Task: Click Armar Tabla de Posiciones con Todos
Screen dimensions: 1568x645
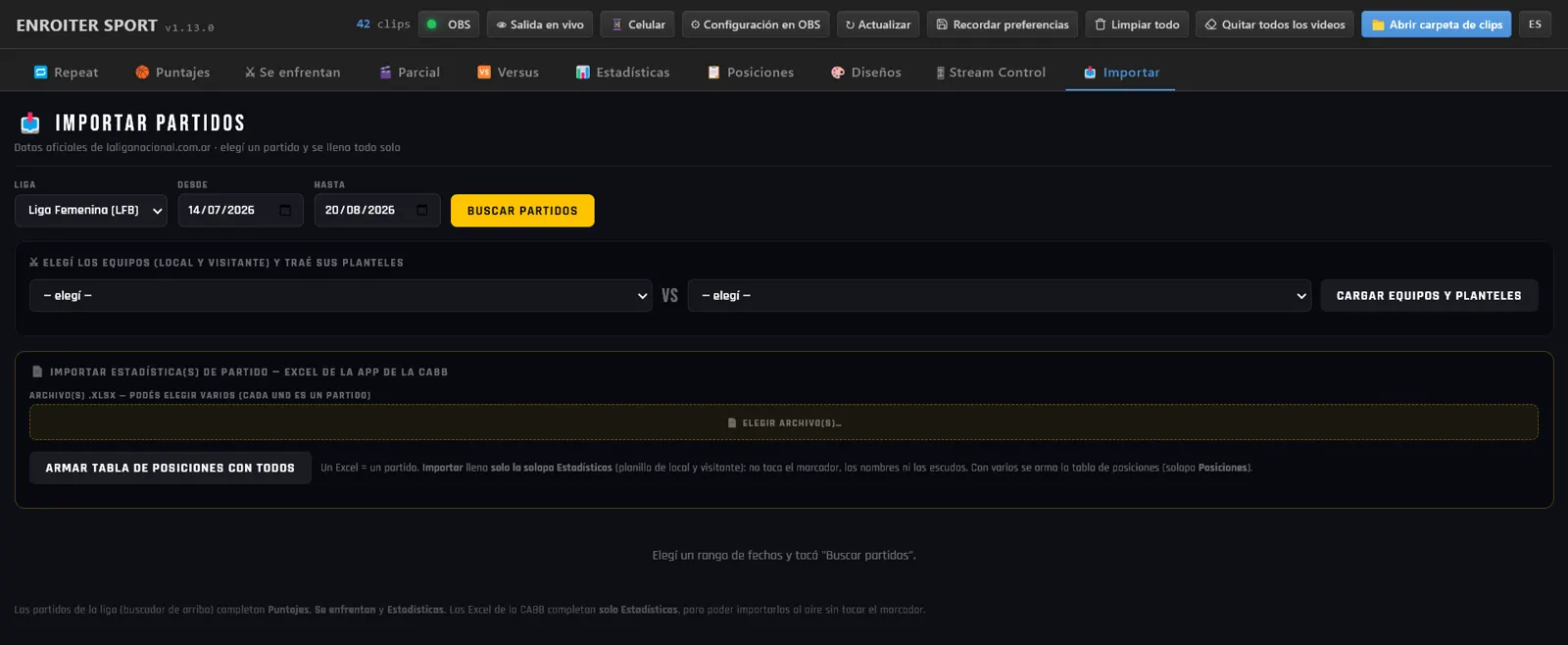Action: [x=171, y=468]
